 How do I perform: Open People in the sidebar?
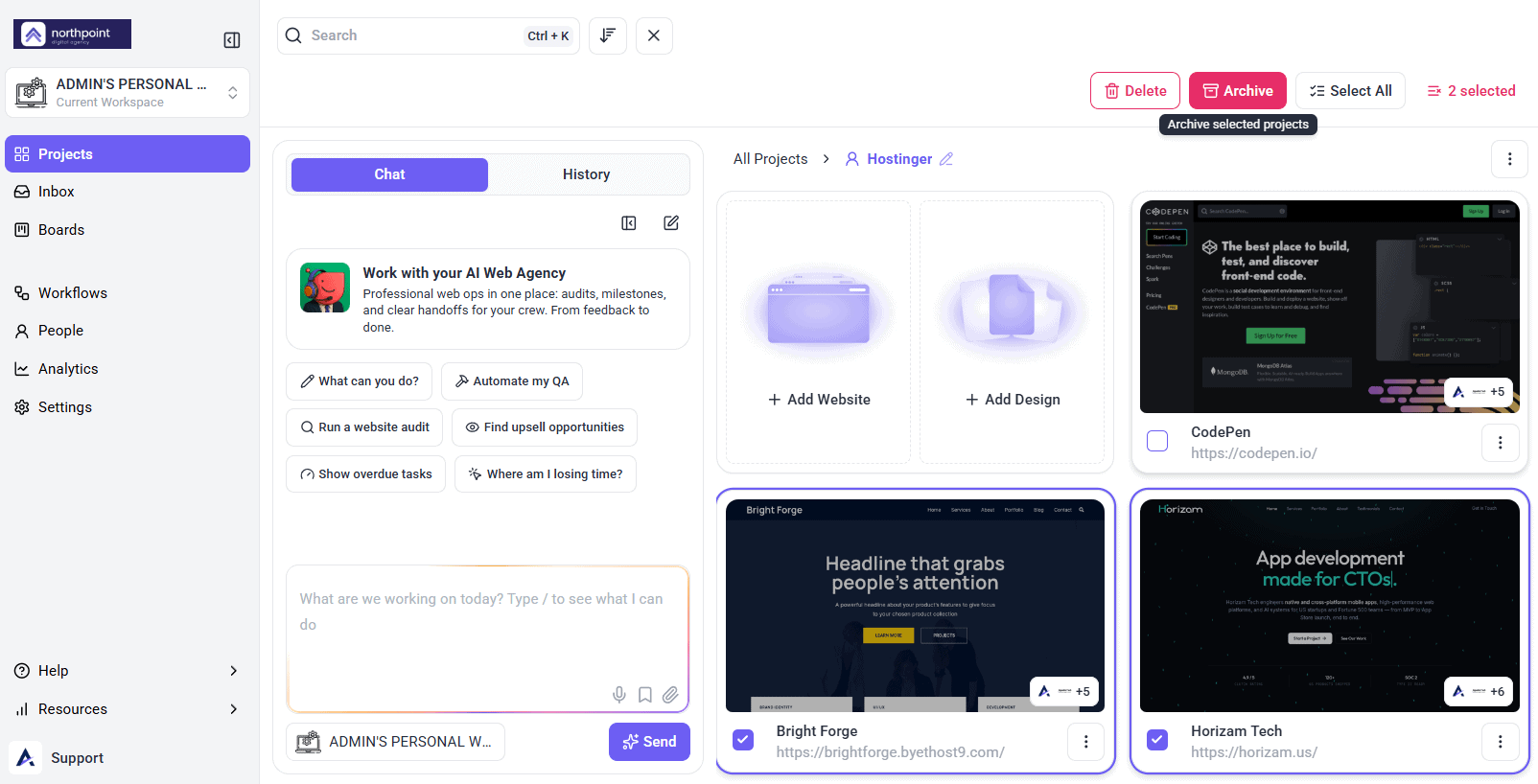point(128,331)
